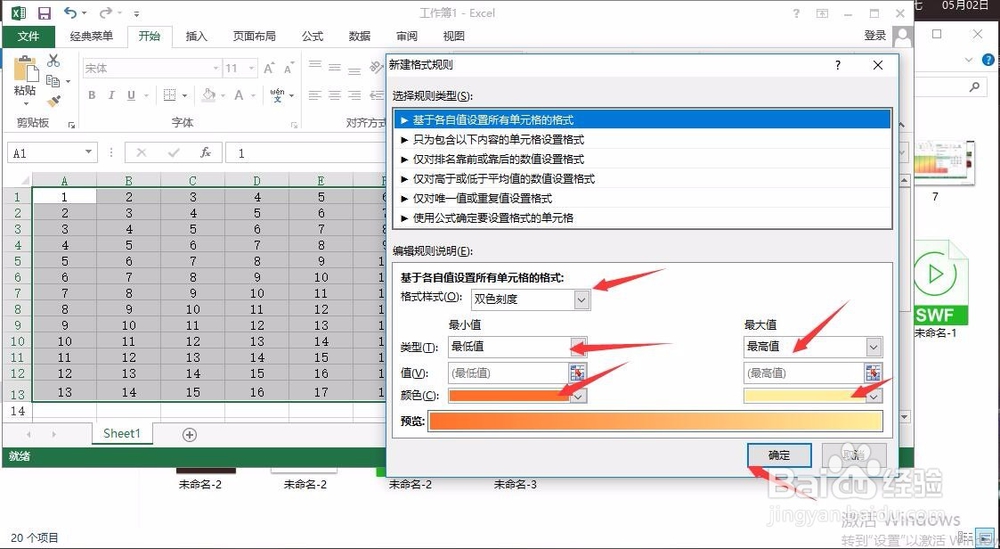Select rule type 仅对排名靠前或靠后的数值设置格式

(642, 159)
